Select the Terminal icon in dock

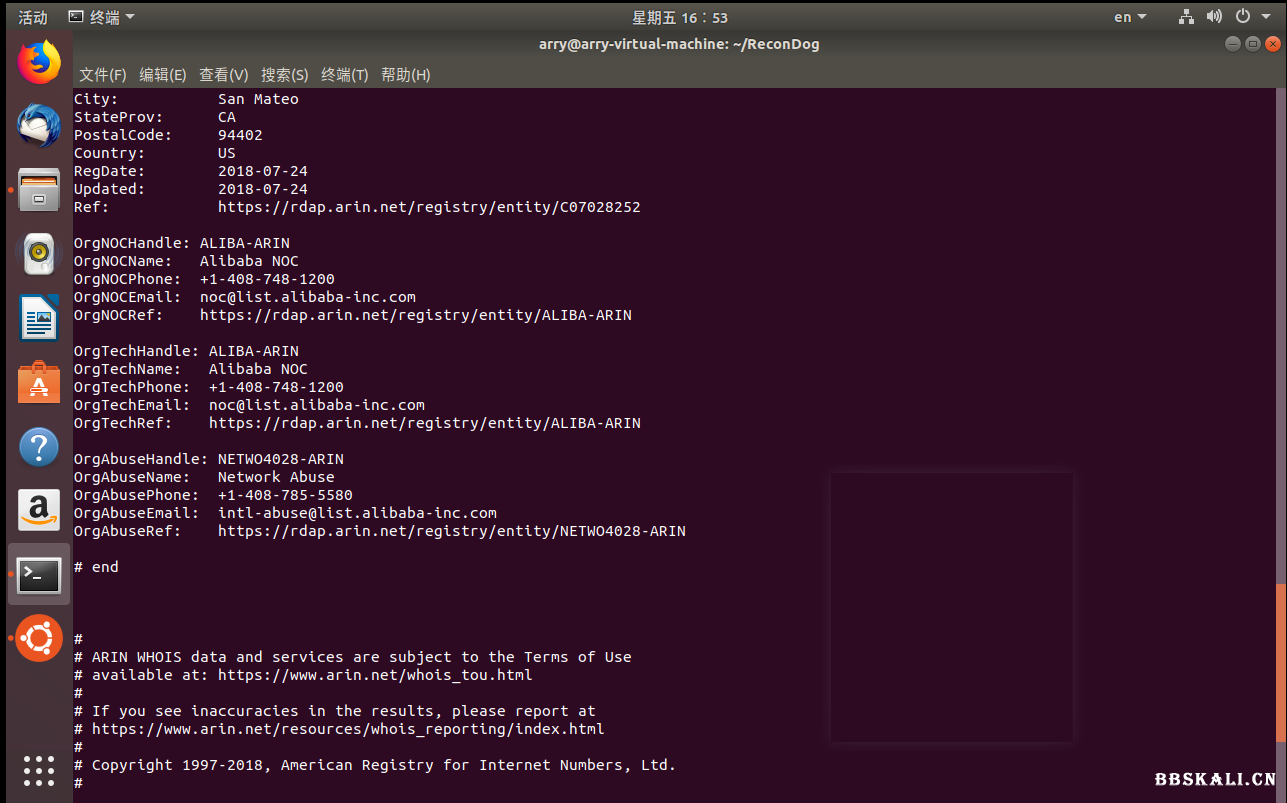(39, 574)
